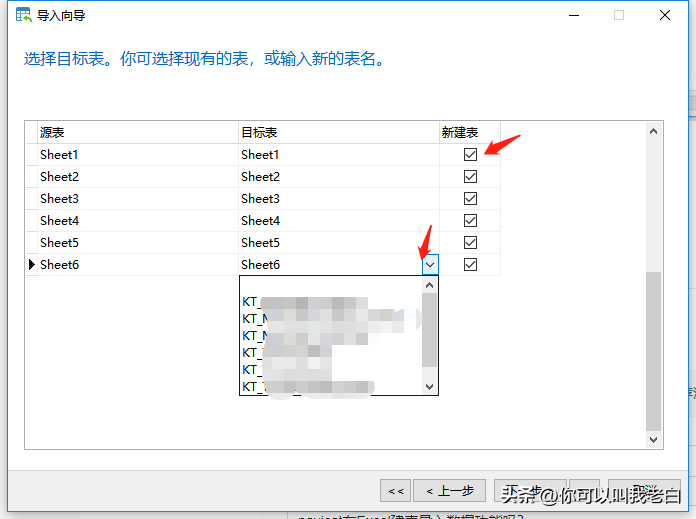Go to the first step with << button
Viewport: 696px width, 519px height.
pyautogui.click(x=395, y=491)
